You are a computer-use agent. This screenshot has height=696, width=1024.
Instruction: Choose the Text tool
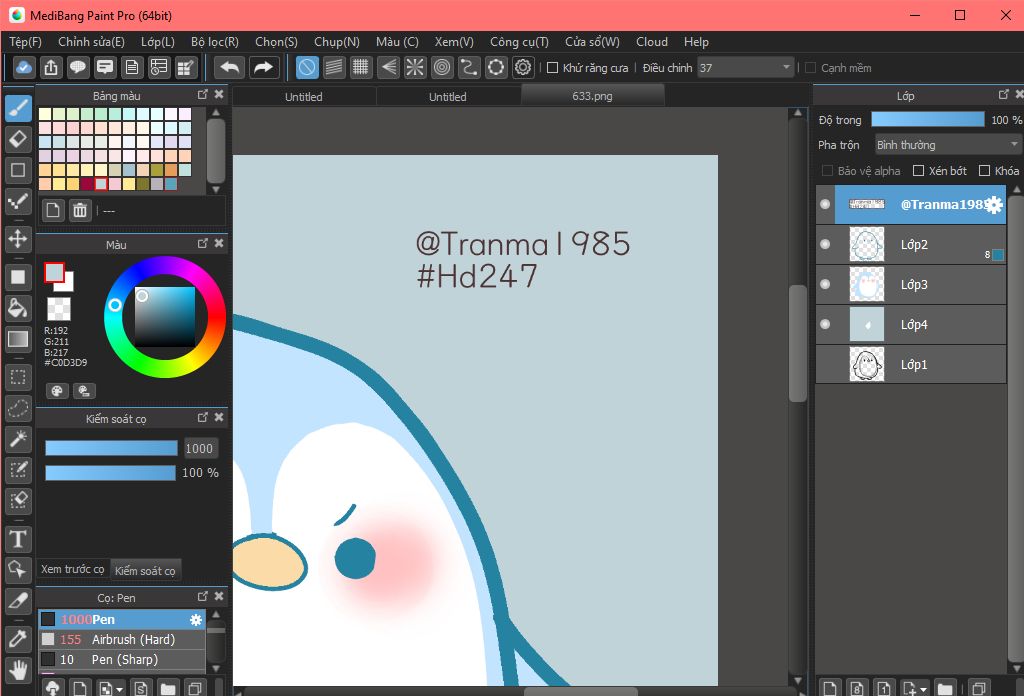18,539
